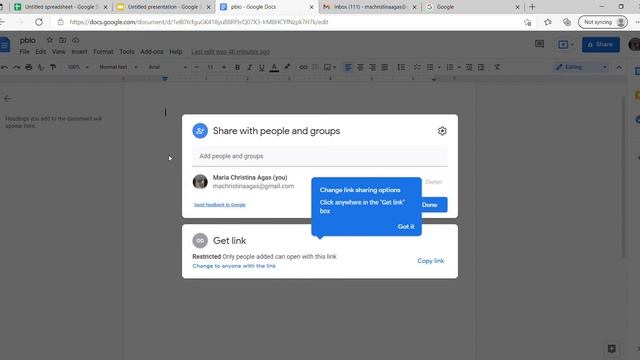
Task: Click the blue Share button in the header
Action: (601, 44)
